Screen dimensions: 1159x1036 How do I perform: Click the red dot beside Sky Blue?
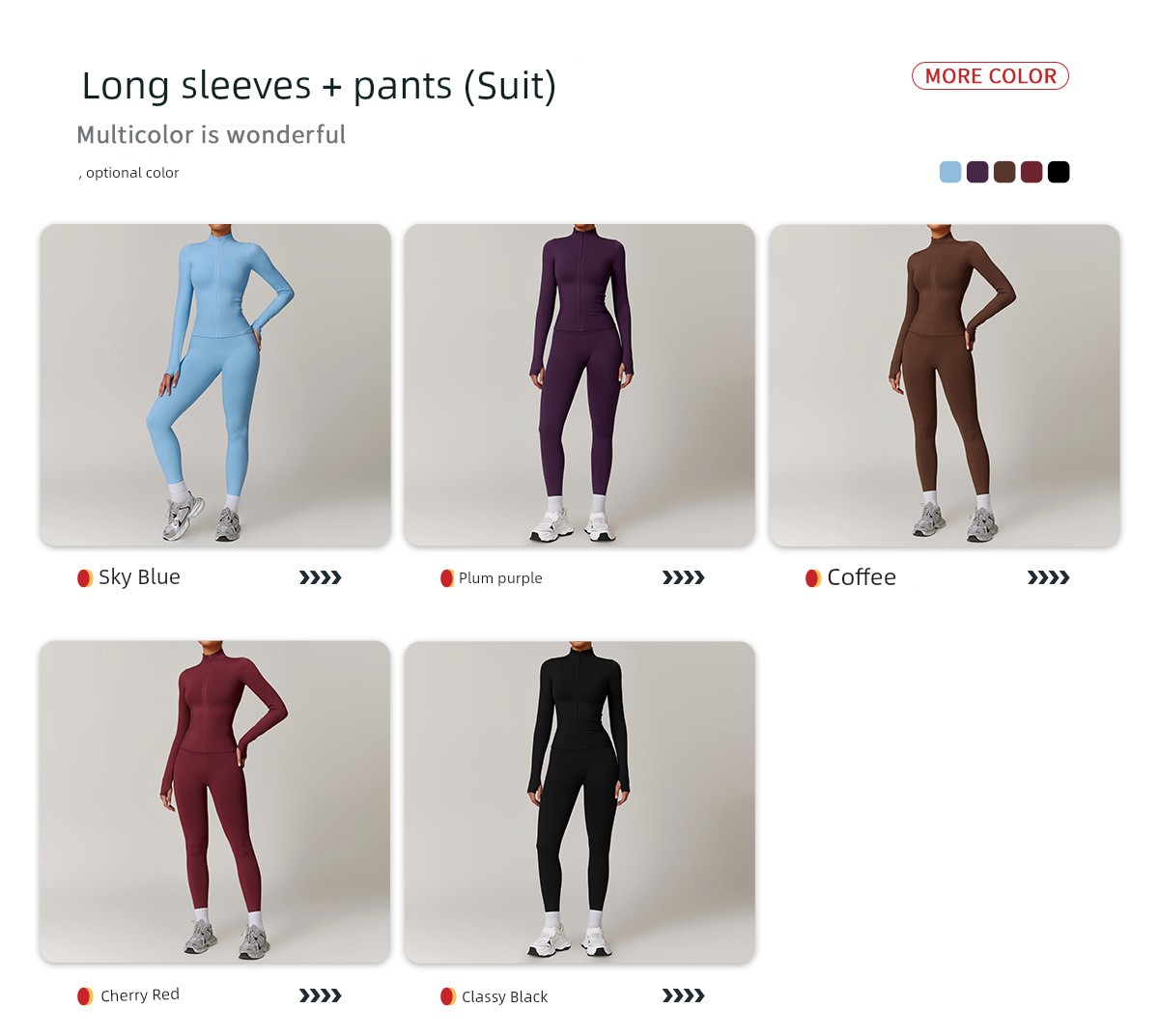[85, 577]
